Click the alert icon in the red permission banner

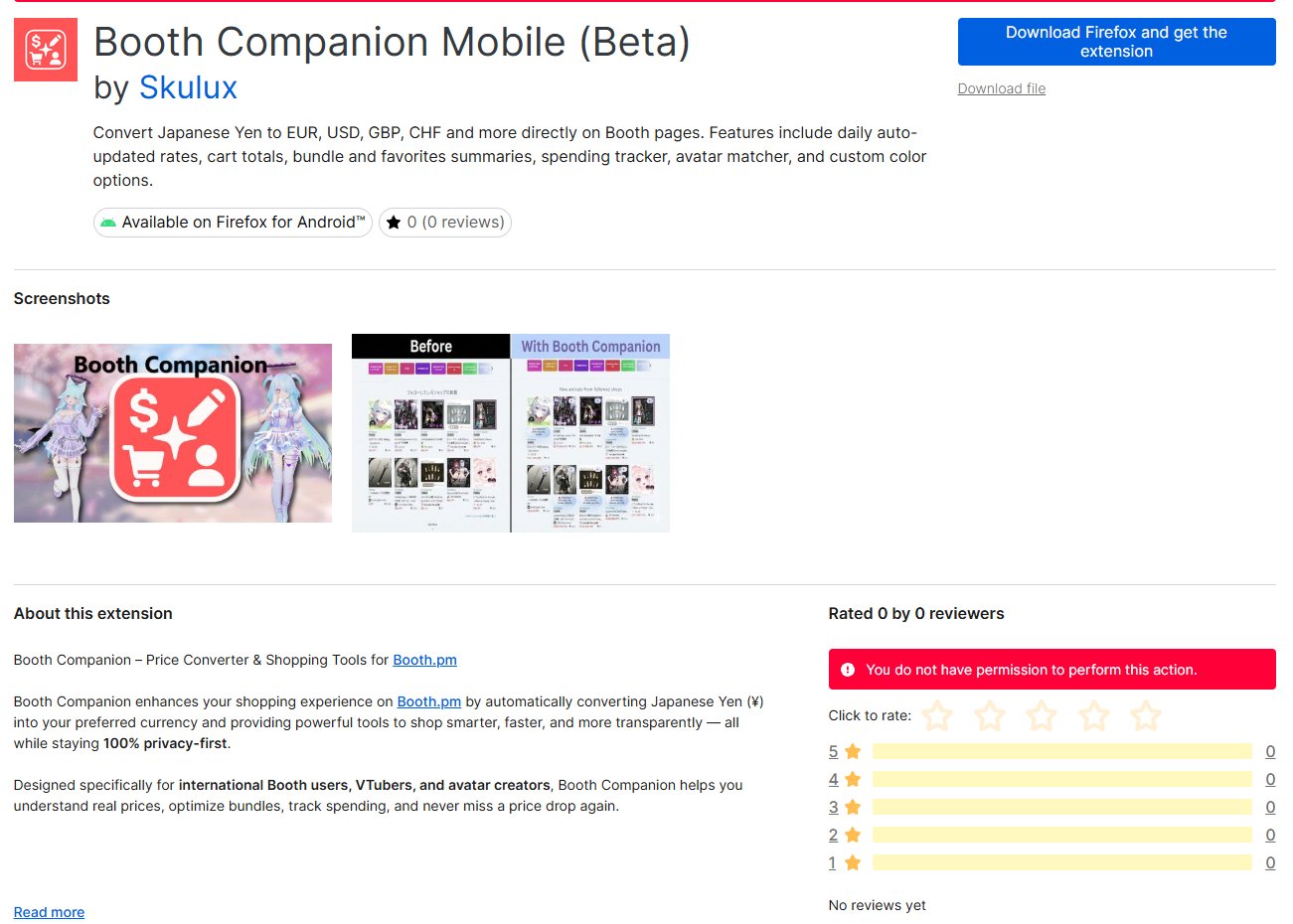(x=848, y=669)
